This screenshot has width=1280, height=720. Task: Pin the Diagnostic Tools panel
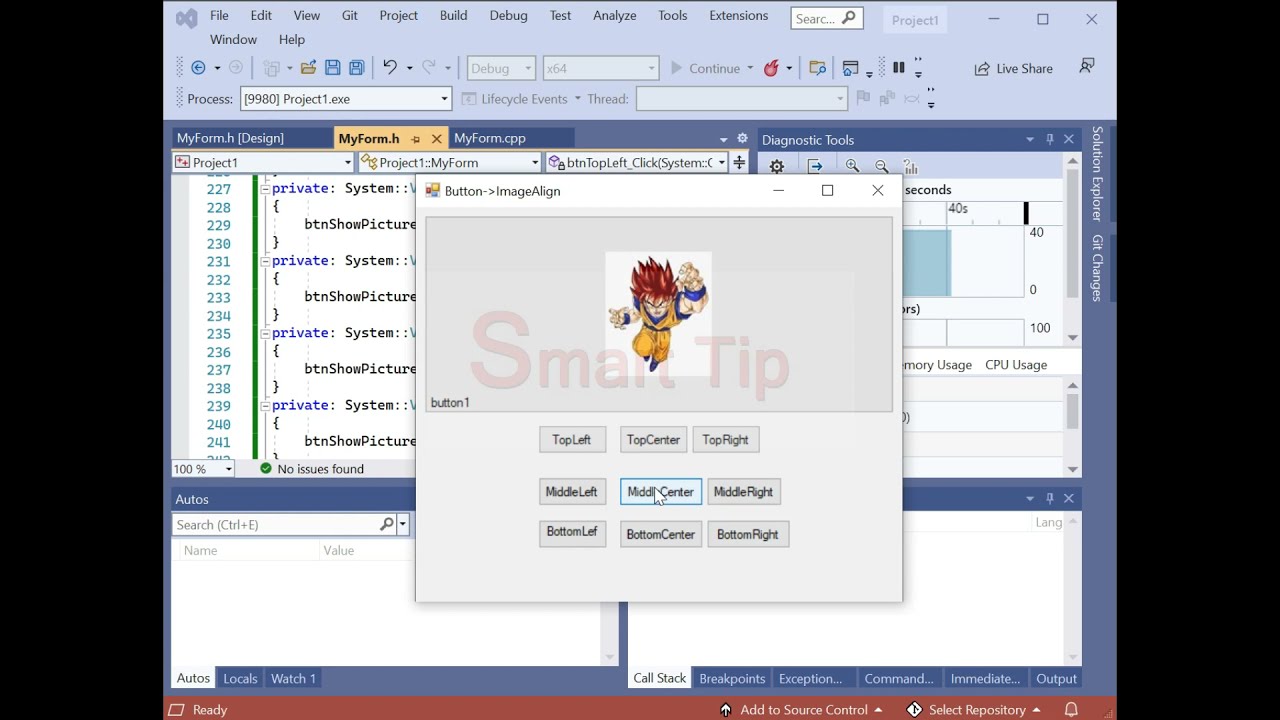1049,139
